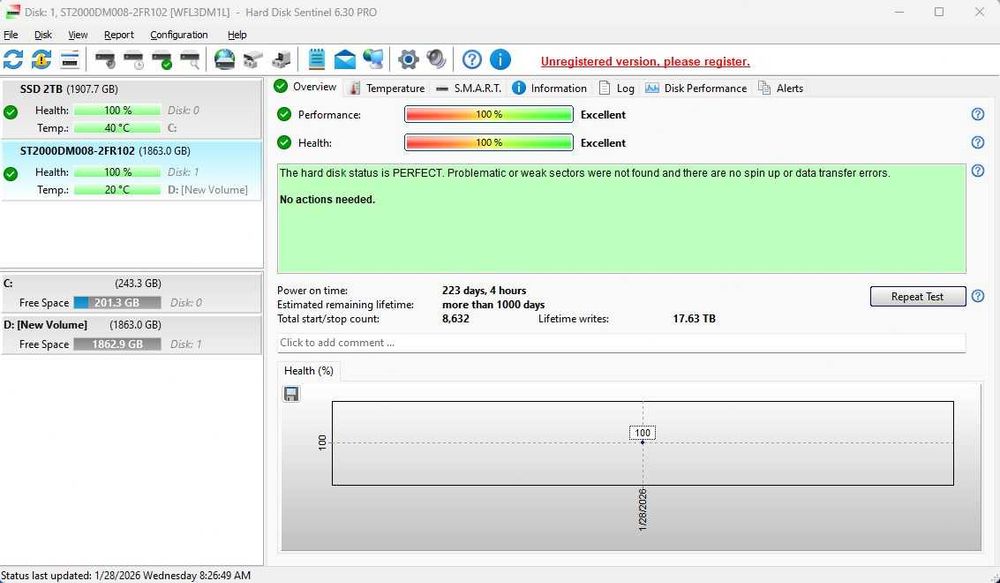The width and height of the screenshot is (1000, 583).
Task: Open the View menu
Action: tap(78, 34)
